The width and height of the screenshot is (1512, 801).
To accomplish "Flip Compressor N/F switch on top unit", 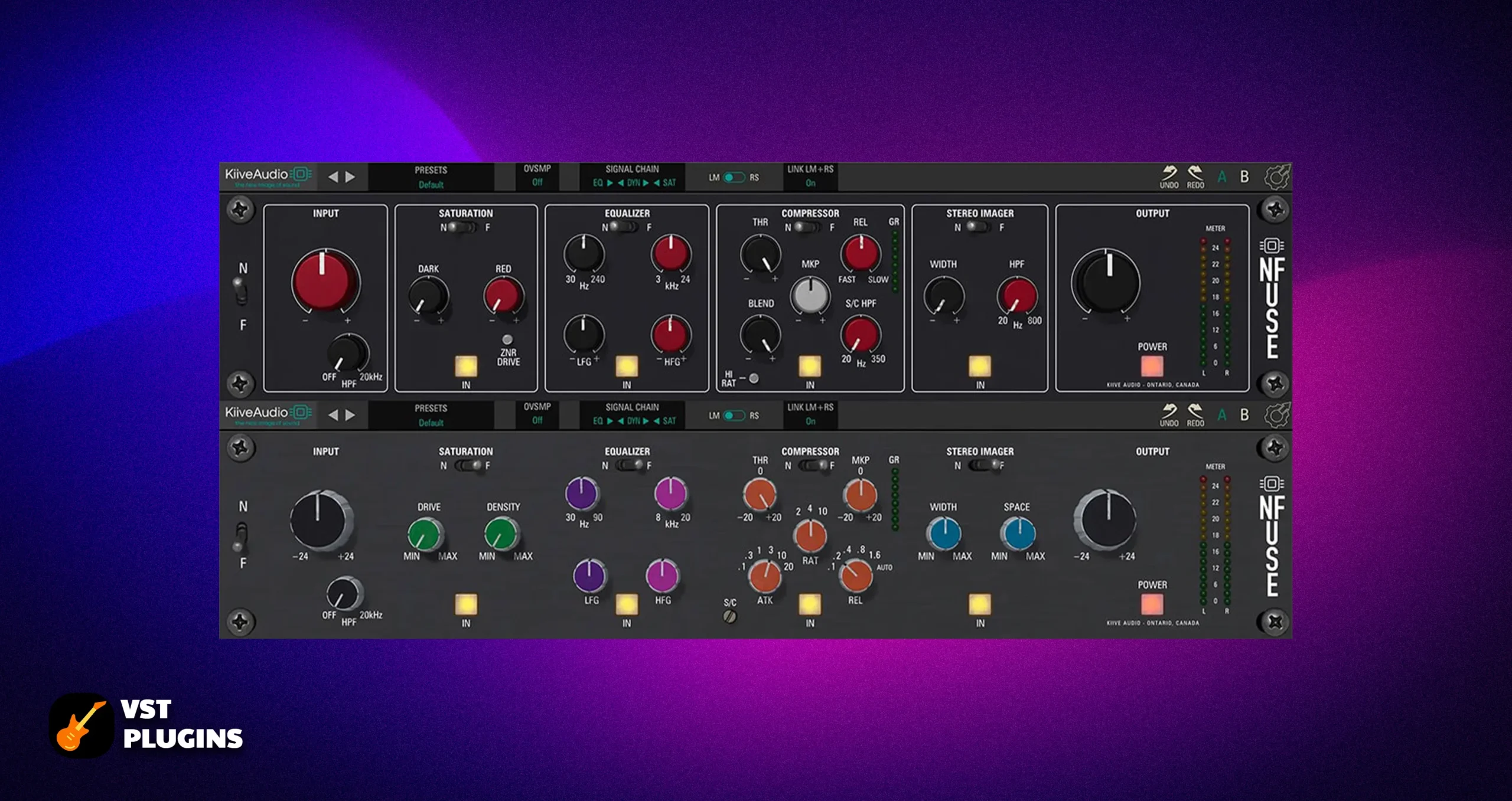I will tap(807, 227).
